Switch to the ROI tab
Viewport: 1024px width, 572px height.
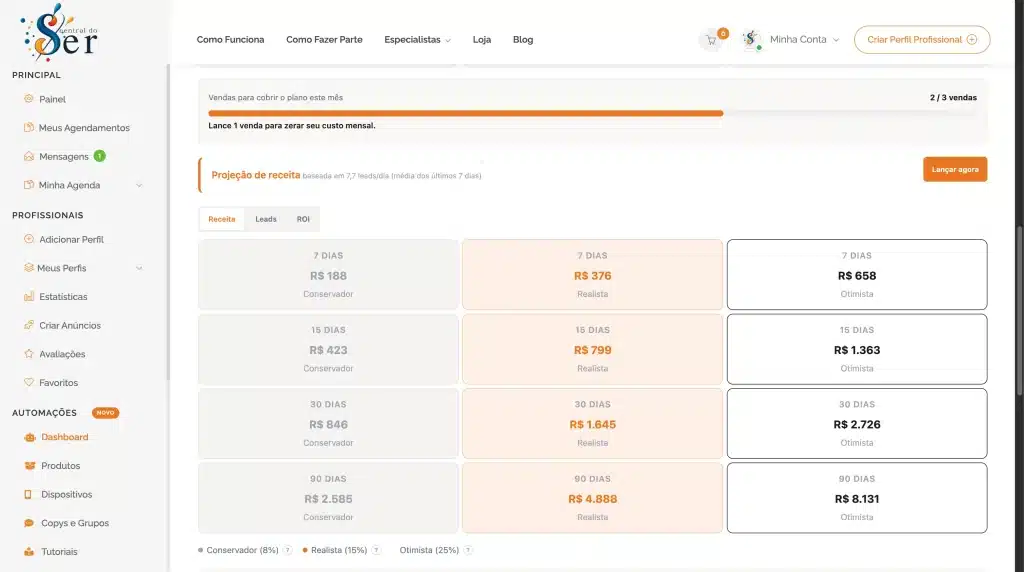pos(303,219)
